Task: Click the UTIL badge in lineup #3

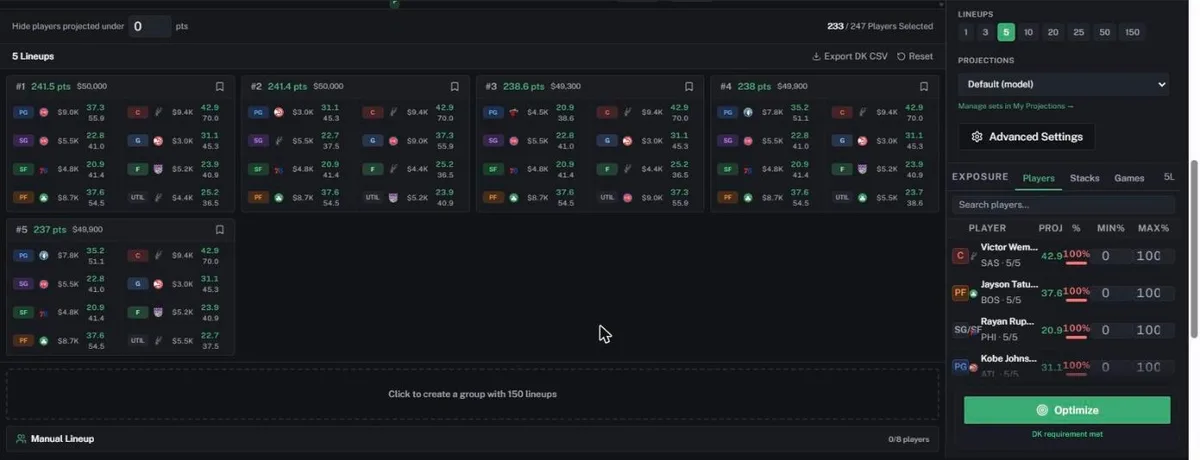Action: click(607, 198)
